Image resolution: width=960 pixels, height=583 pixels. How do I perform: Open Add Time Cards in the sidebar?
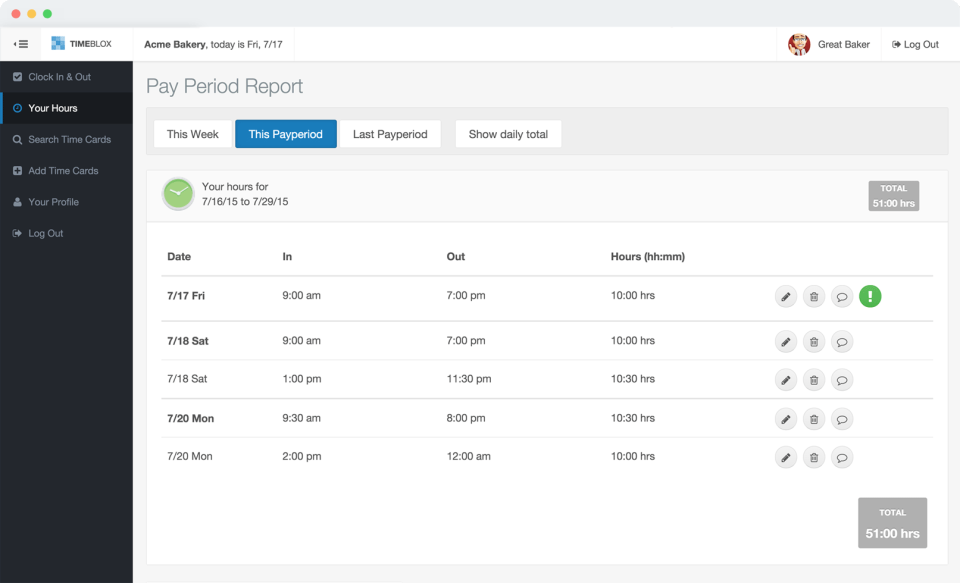coord(63,171)
